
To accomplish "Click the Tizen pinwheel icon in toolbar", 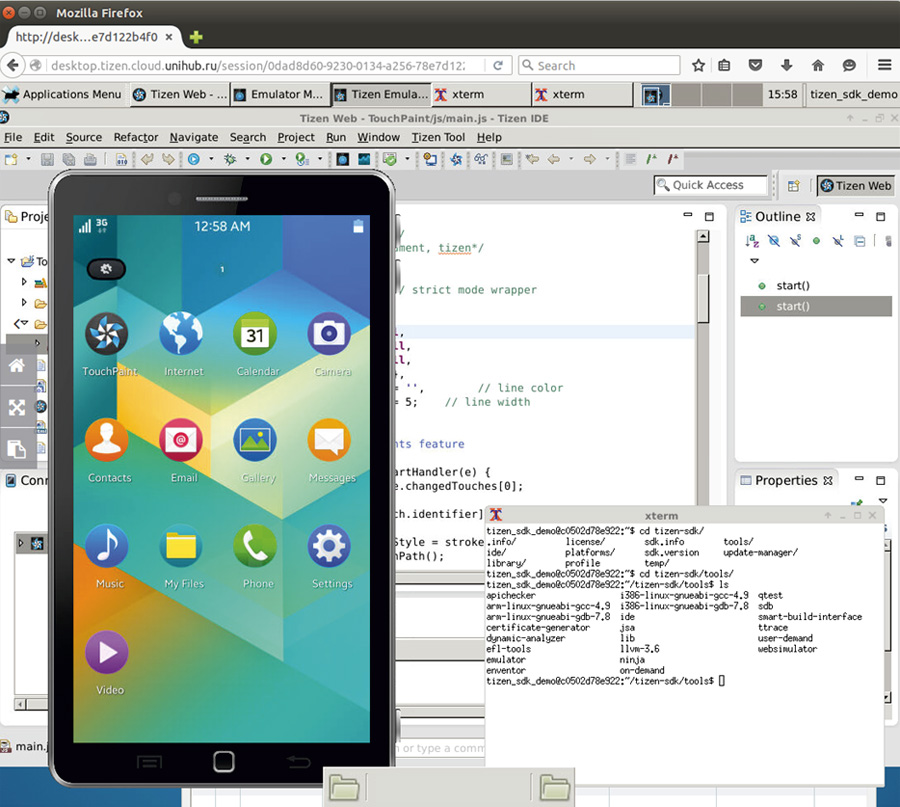I will click(x=456, y=159).
